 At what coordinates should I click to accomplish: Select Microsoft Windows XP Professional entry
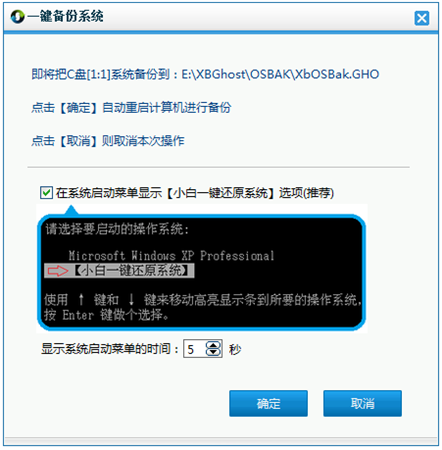coord(171,256)
